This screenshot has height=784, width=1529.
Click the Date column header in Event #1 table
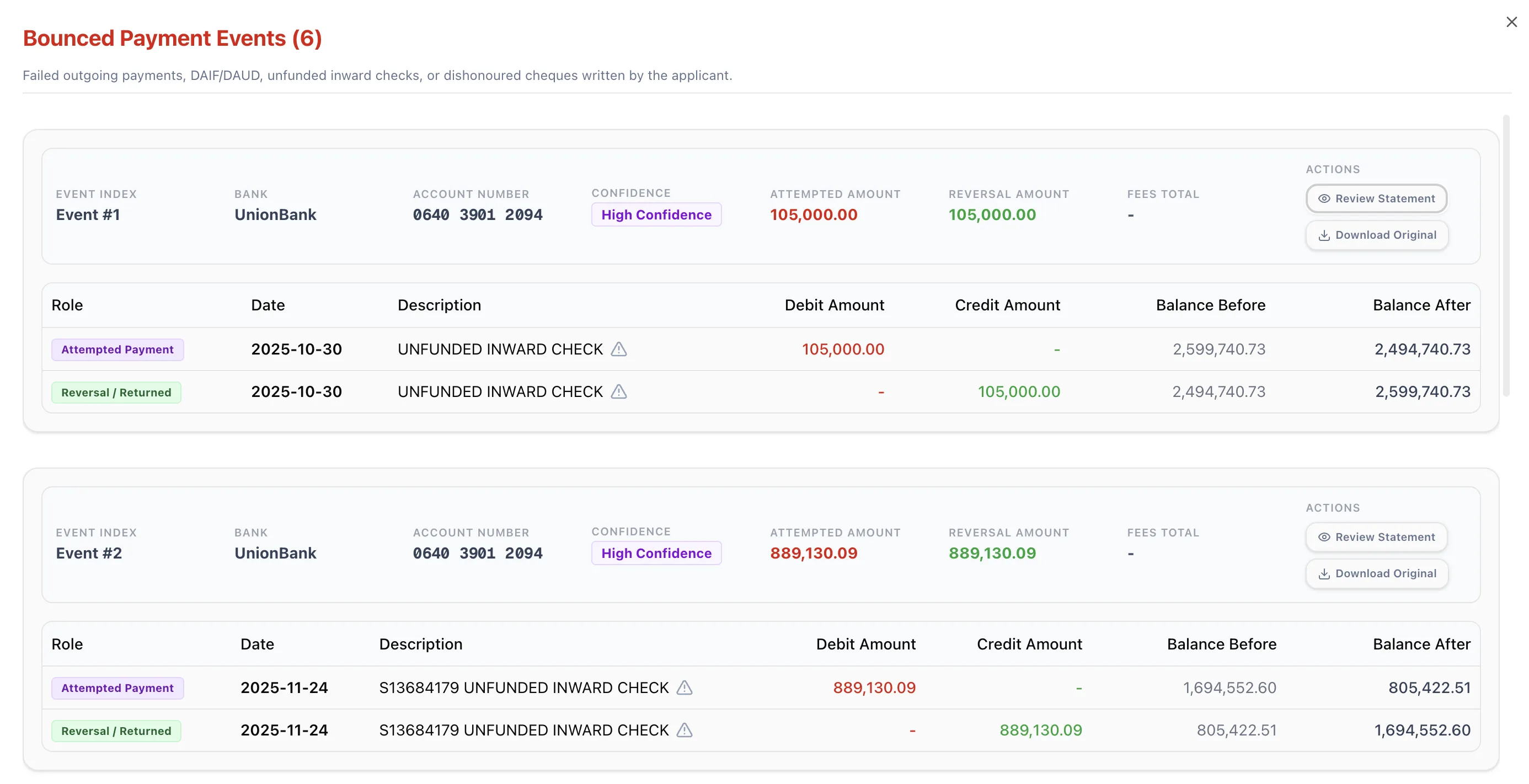click(x=268, y=305)
